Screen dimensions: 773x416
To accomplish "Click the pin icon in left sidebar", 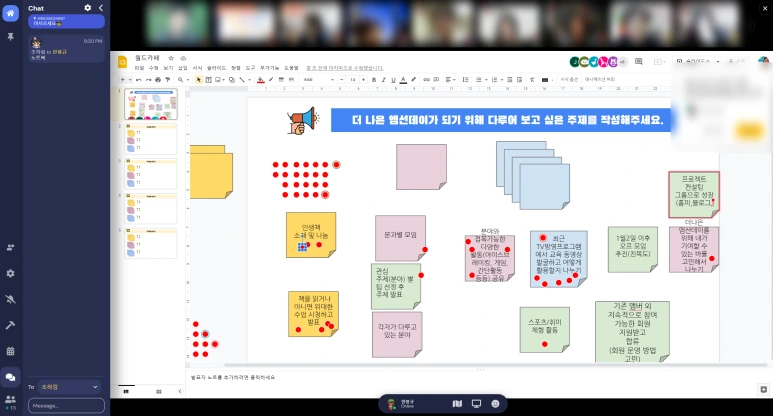I will coord(10,37).
